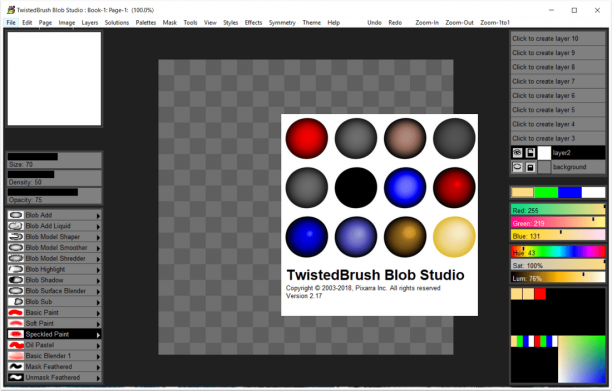
Task: Adjust the Red color channel slider
Action: click(558, 210)
